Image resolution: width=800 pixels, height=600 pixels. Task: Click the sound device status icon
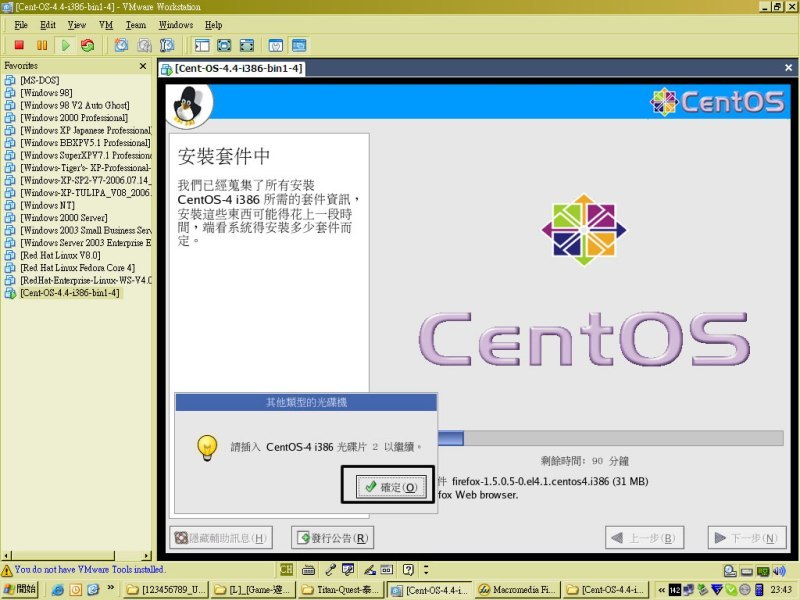(x=779, y=571)
